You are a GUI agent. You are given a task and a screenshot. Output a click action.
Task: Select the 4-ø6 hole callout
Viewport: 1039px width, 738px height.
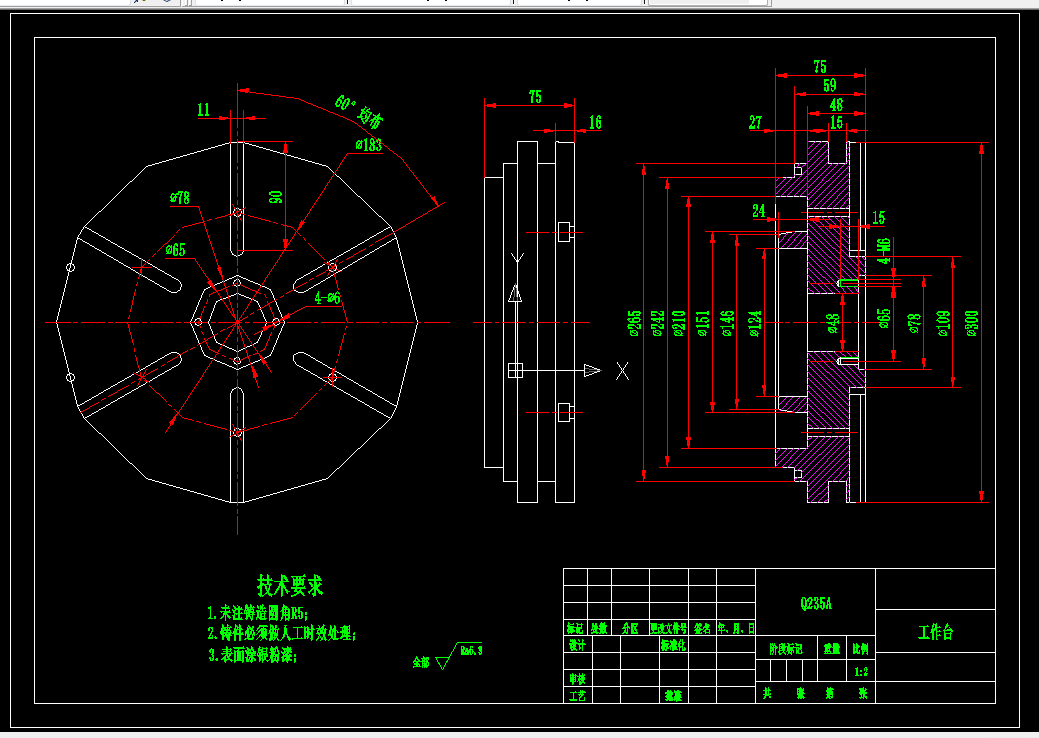327,298
